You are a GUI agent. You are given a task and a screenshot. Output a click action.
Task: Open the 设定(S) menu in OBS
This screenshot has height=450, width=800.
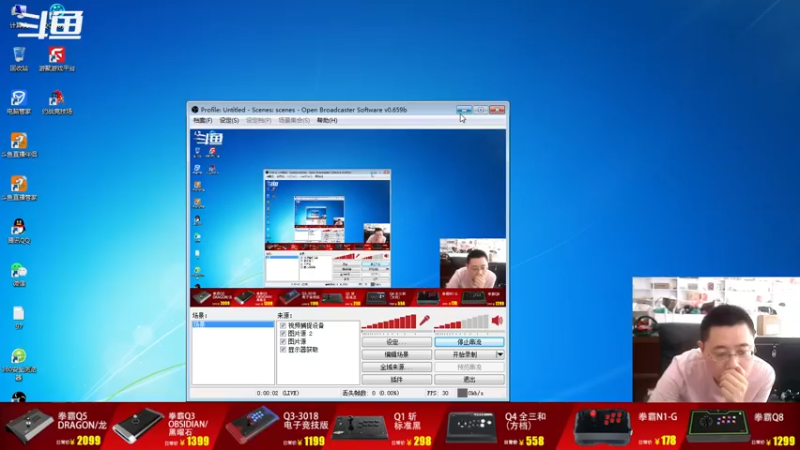pyautogui.click(x=229, y=121)
